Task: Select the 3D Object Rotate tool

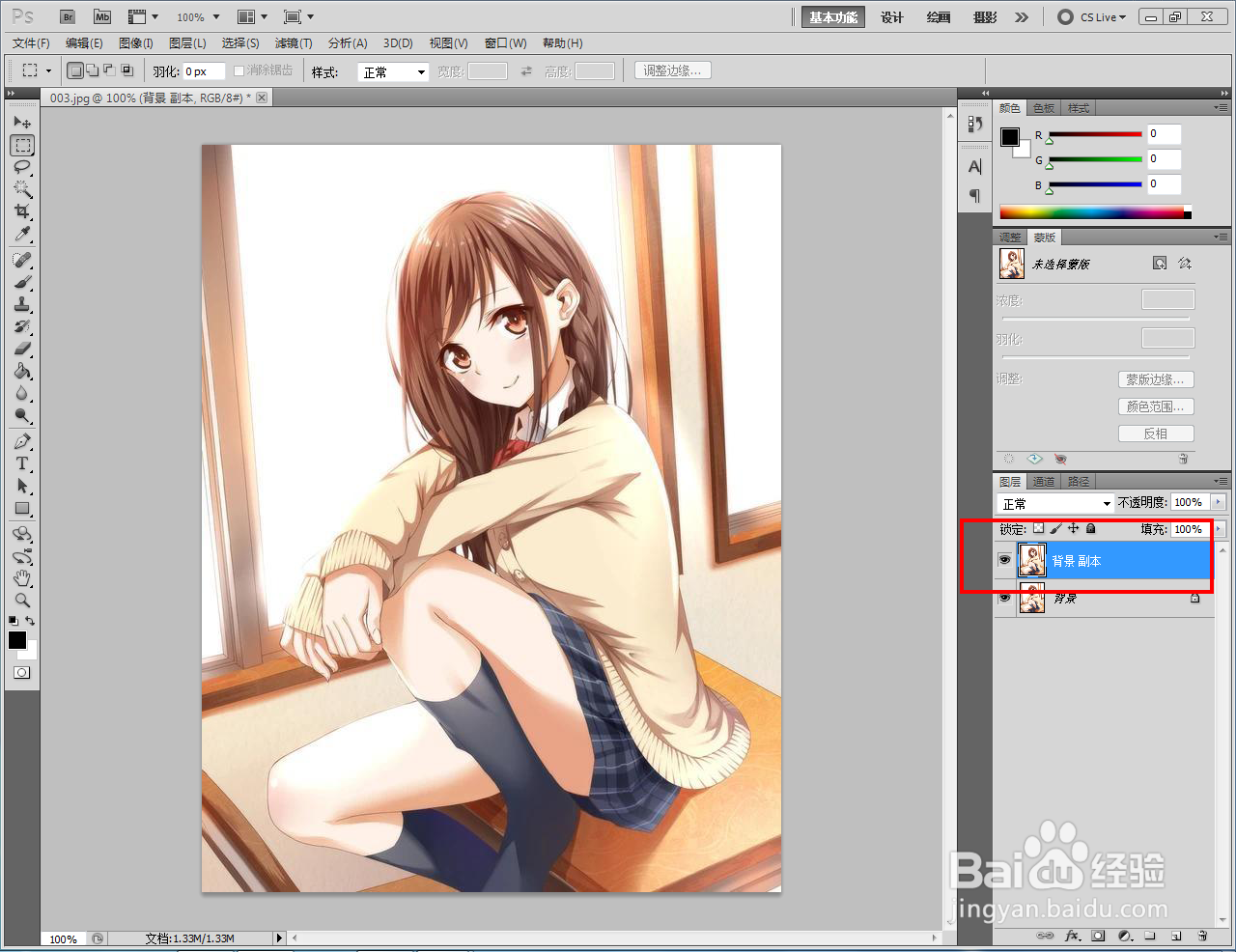Action: click(x=22, y=535)
